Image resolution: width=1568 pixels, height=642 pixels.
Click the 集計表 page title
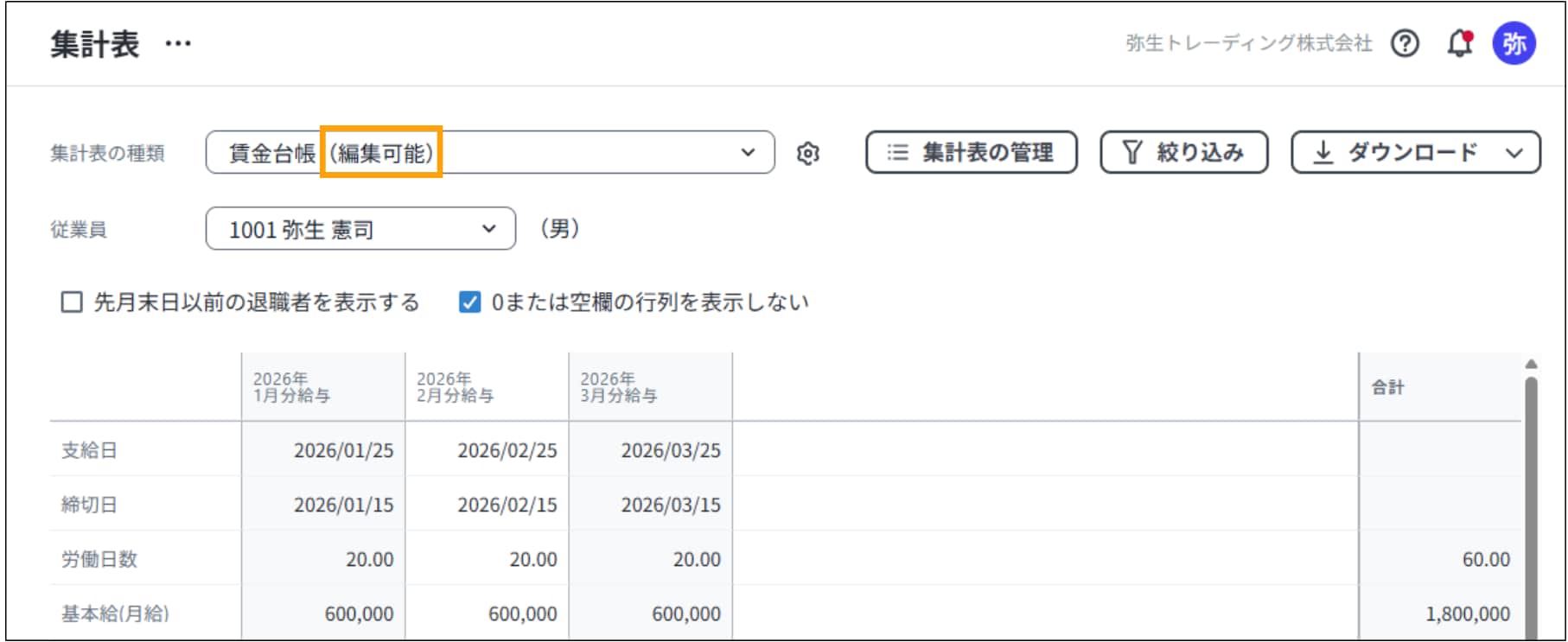click(94, 43)
